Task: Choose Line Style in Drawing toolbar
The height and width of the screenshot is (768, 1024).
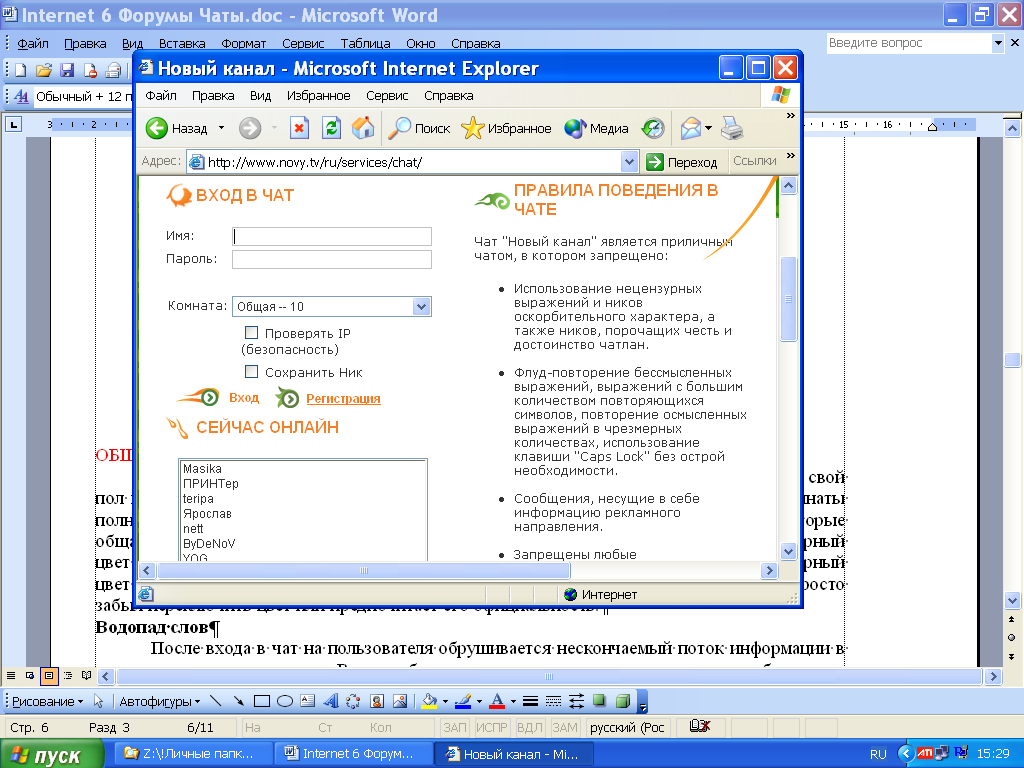Action: (x=530, y=701)
